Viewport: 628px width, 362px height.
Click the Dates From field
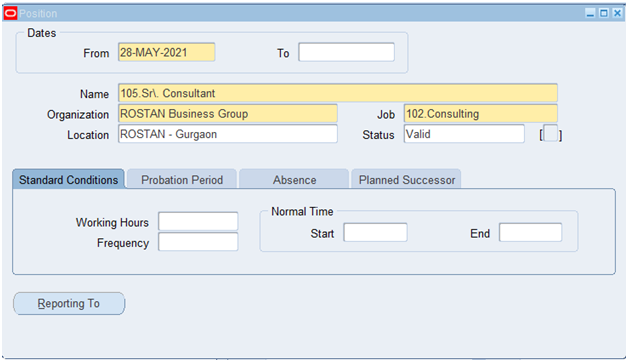click(167, 52)
